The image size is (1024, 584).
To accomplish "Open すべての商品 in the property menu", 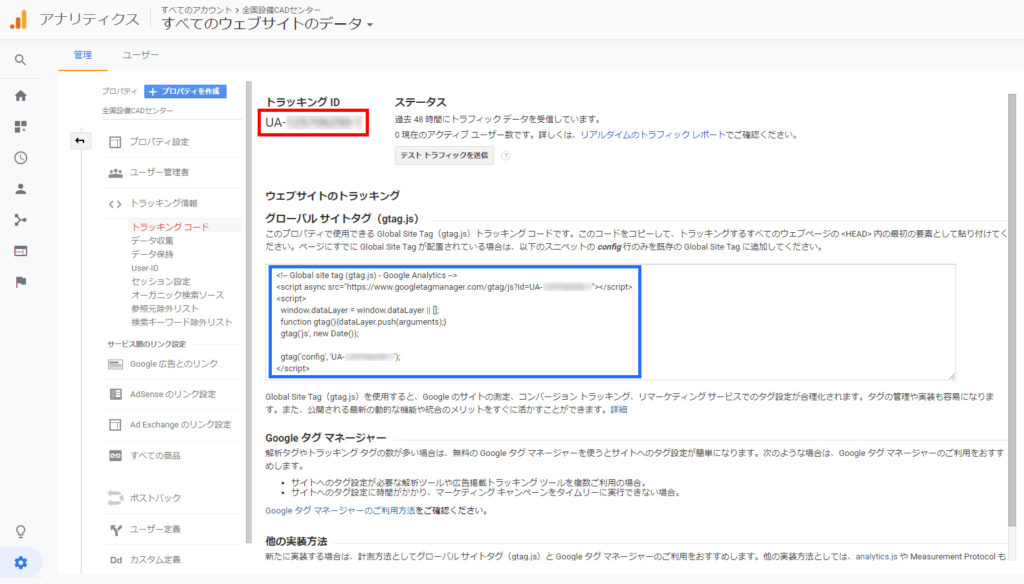I will [x=155, y=455].
